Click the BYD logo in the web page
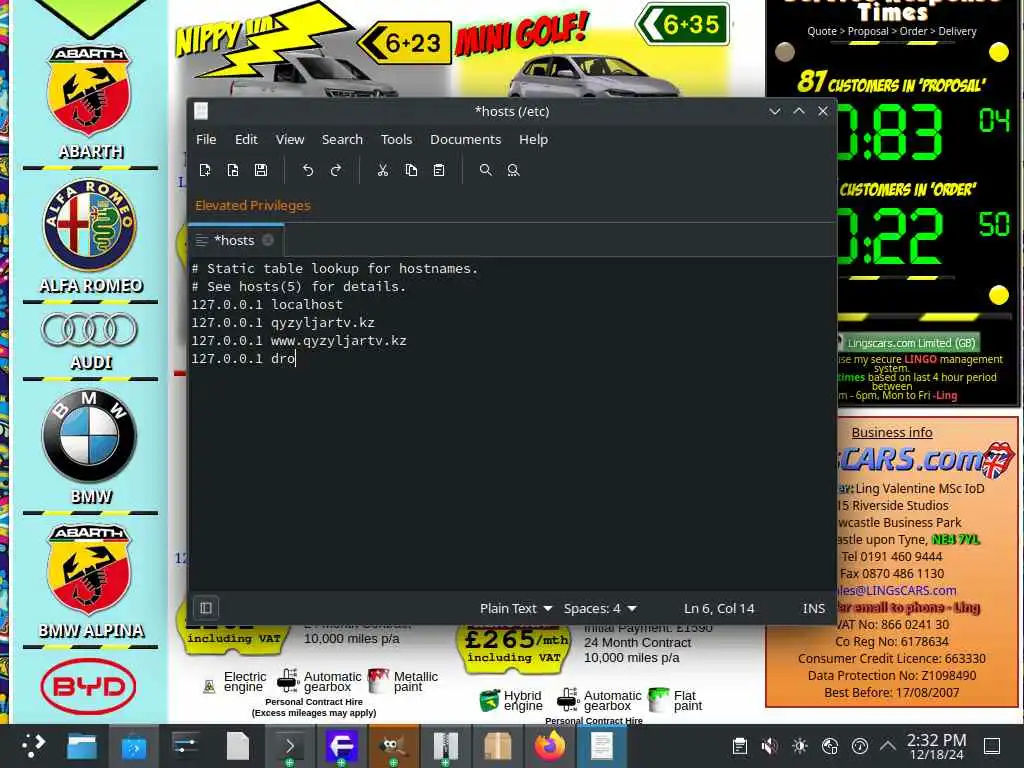The image size is (1024, 768). [x=88, y=686]
